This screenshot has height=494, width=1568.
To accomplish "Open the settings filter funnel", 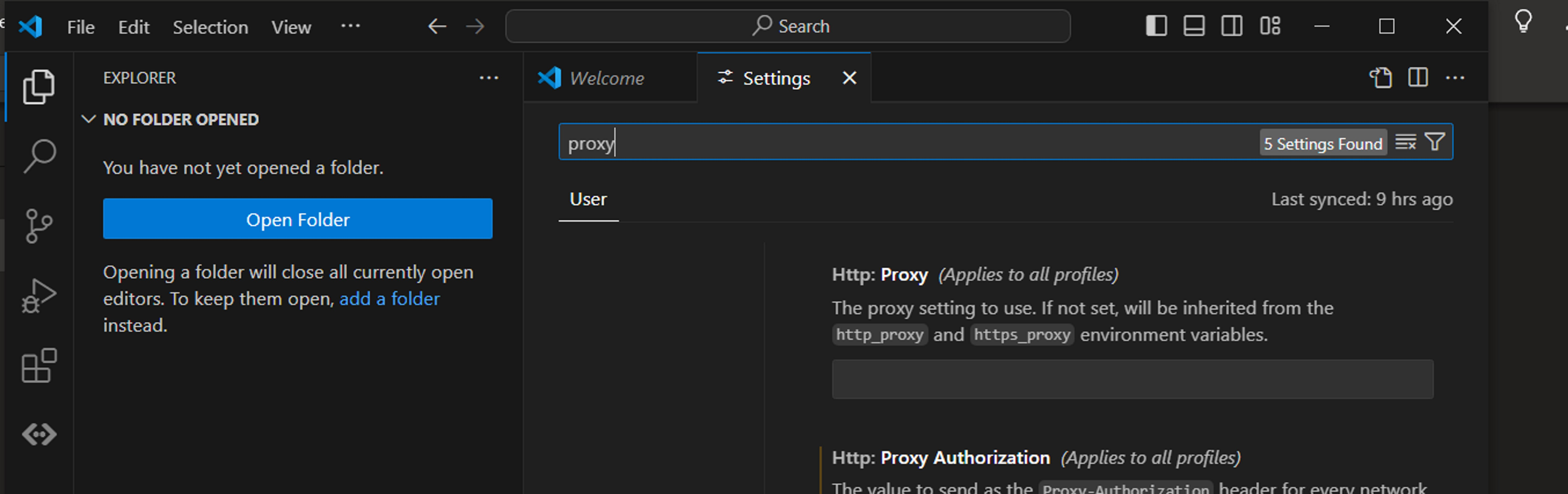I will (1435, 143).
